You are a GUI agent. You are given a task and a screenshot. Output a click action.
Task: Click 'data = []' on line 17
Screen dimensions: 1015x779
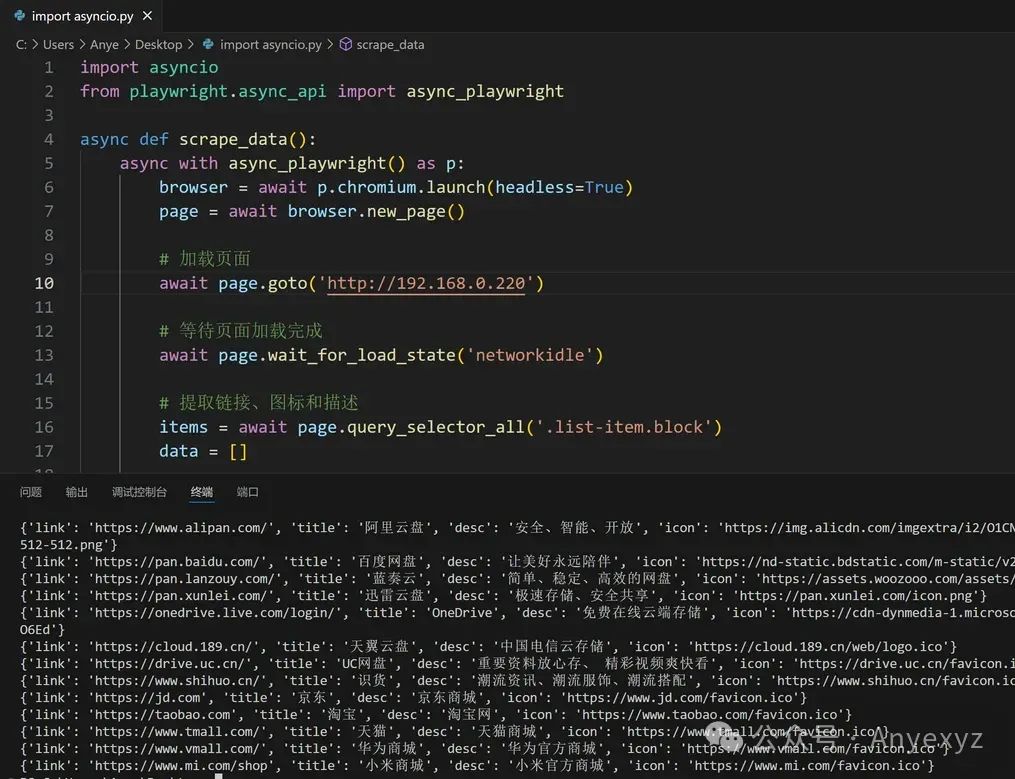coord(203,451)
